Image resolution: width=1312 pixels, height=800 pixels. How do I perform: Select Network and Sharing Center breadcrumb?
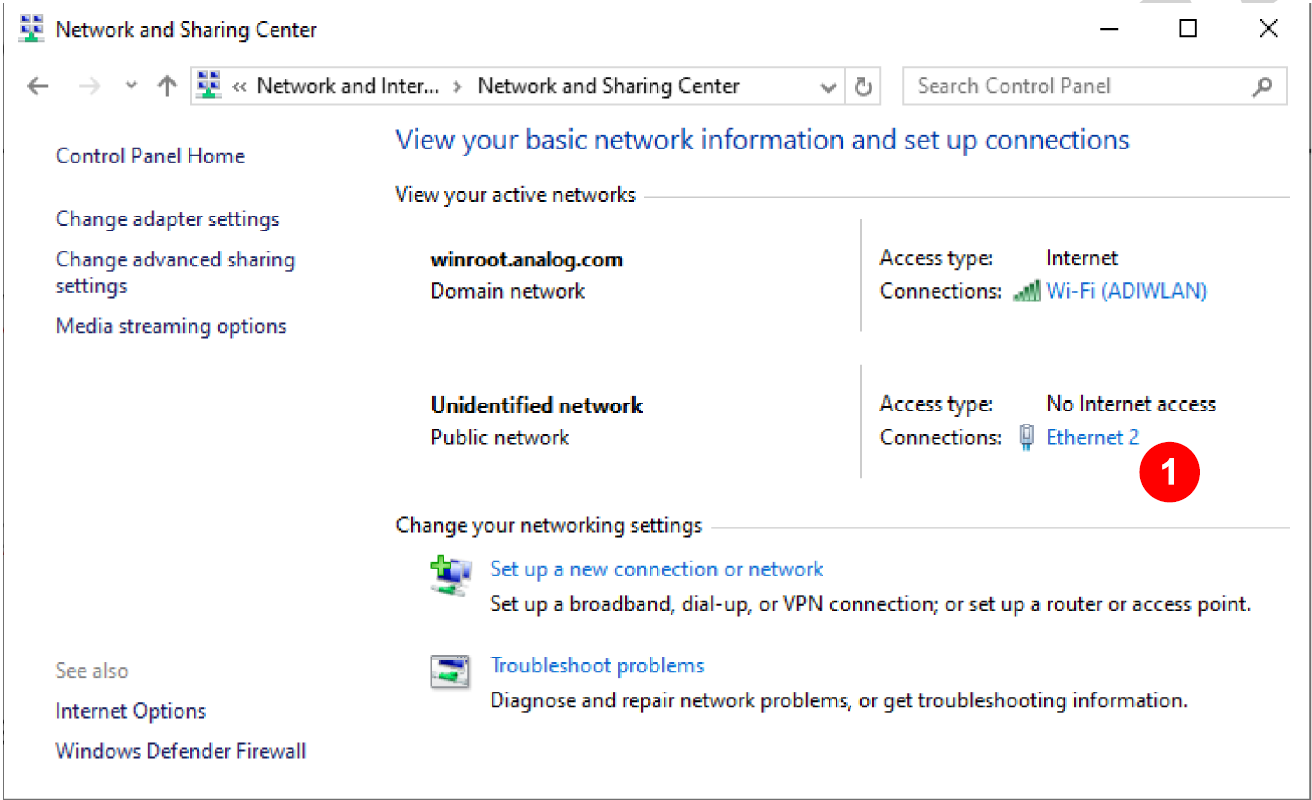coord(608,87)
